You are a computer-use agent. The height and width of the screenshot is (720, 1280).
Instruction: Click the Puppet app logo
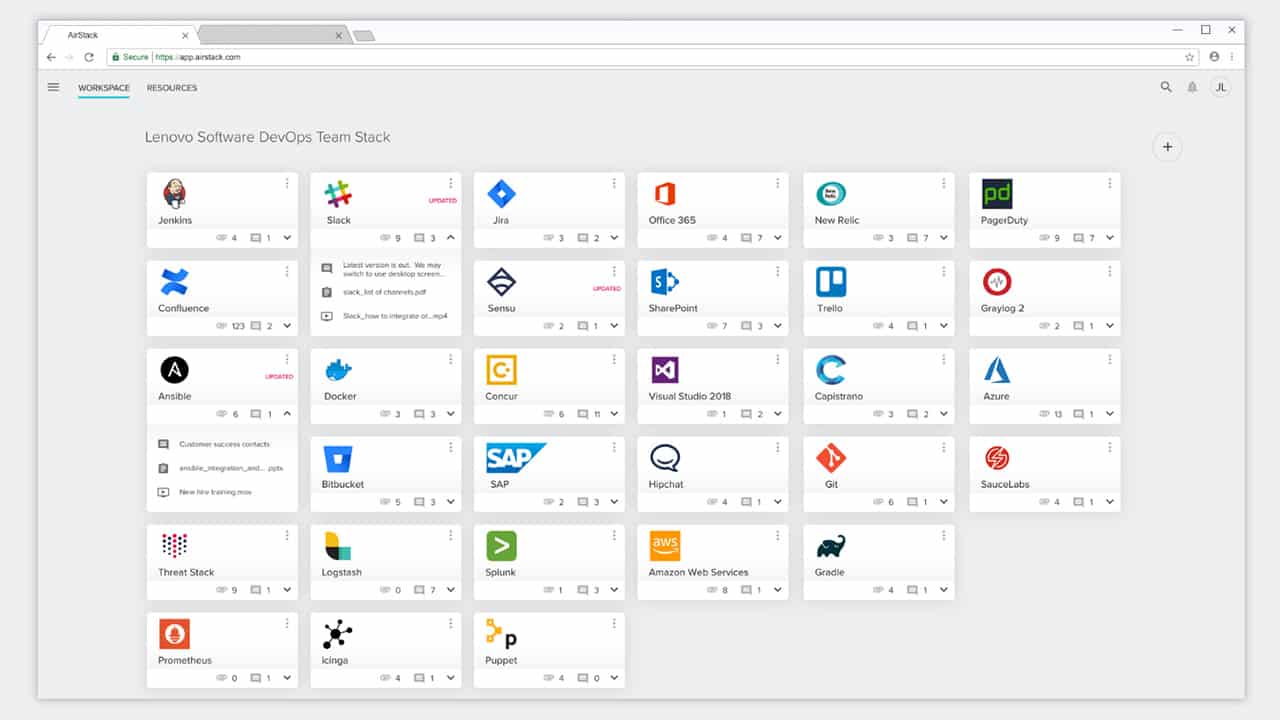click(501, 634)
